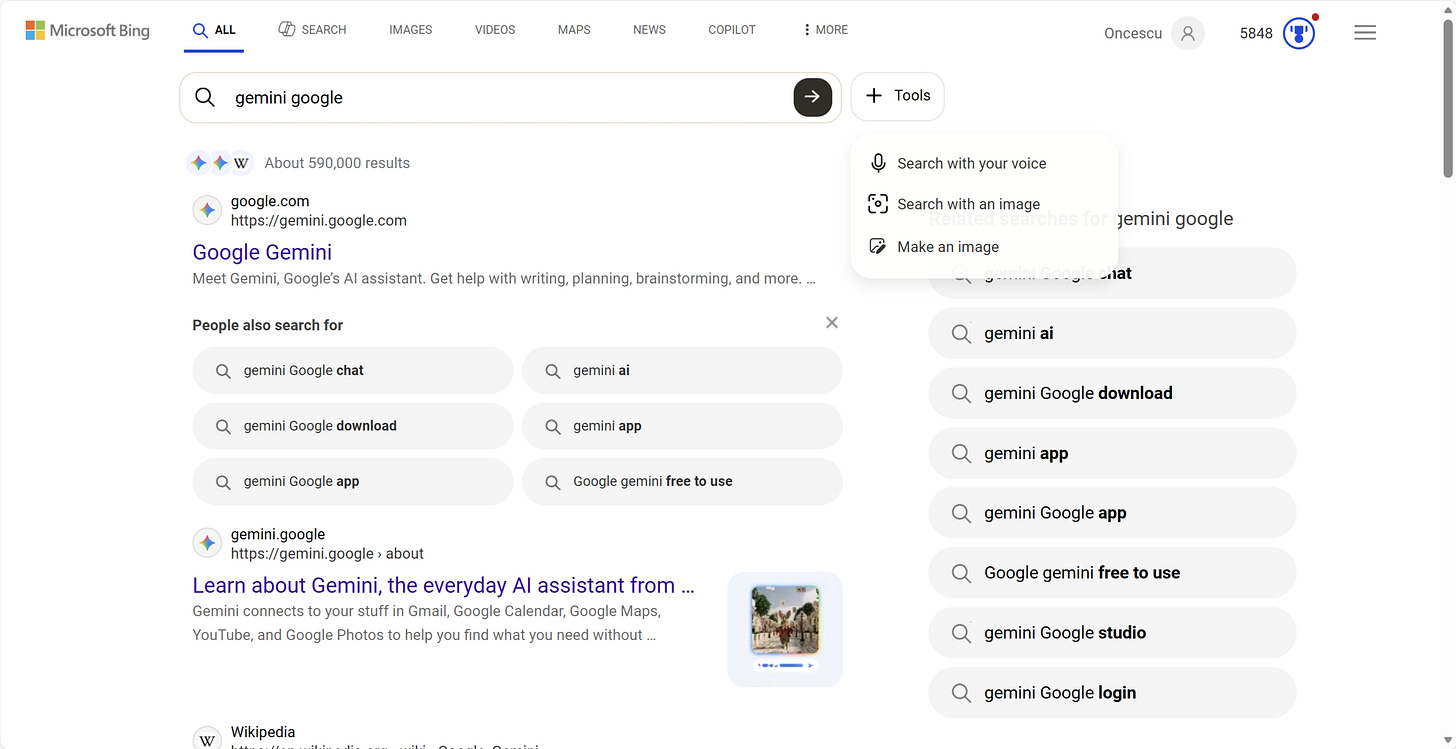Click related search gemini Google download

(x=1112, y=393)
